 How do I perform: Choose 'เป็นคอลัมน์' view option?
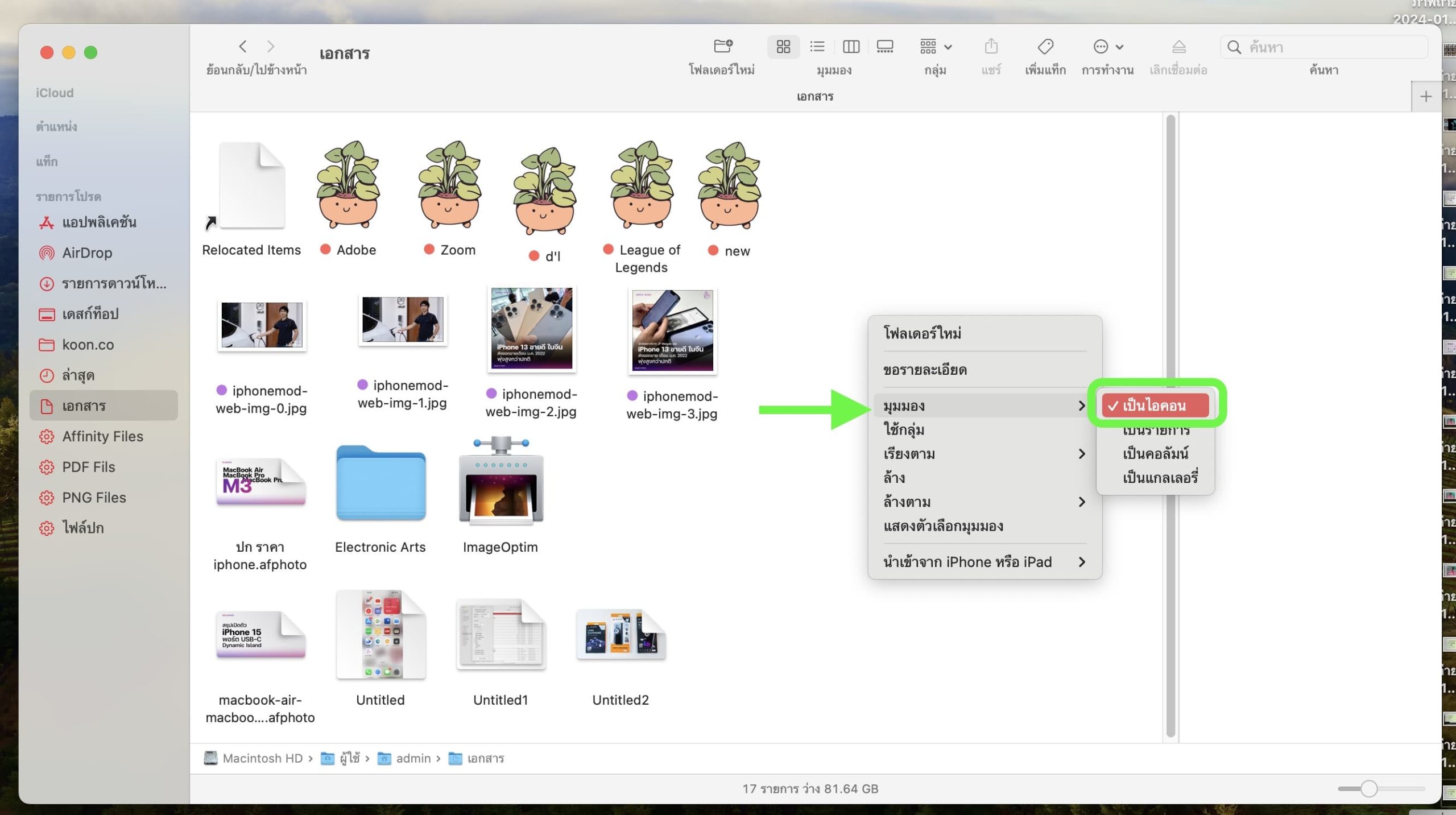[1155, 454]
